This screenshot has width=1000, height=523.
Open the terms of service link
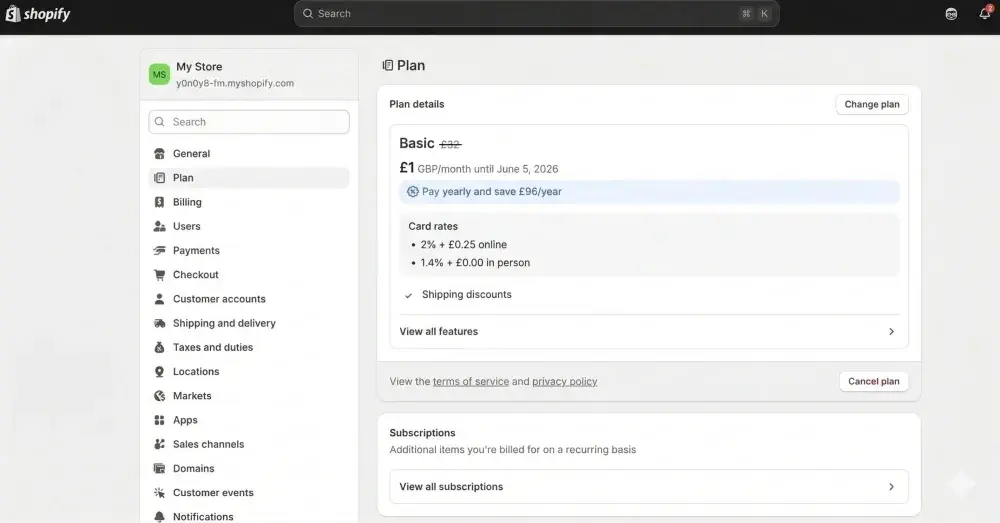471,381
